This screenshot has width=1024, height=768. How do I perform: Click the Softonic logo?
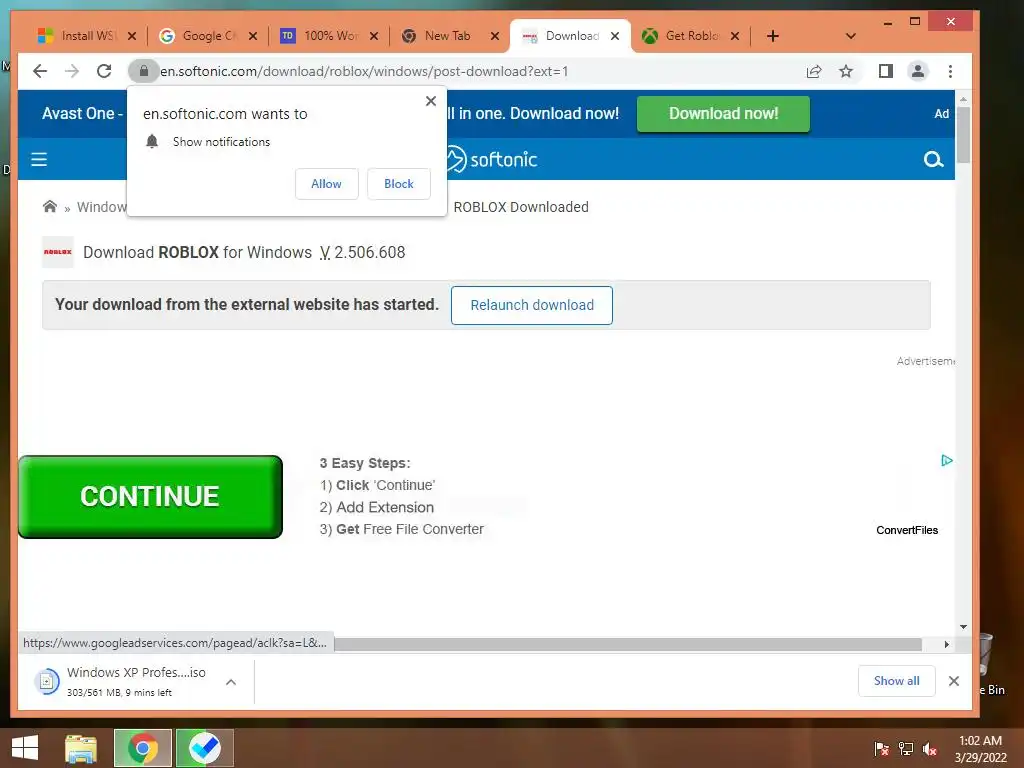click(491, 159)
